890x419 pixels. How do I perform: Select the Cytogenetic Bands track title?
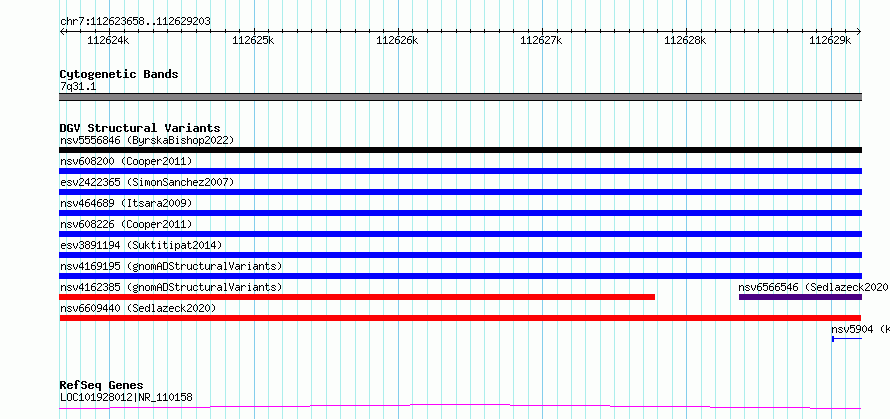pos(119,74)
